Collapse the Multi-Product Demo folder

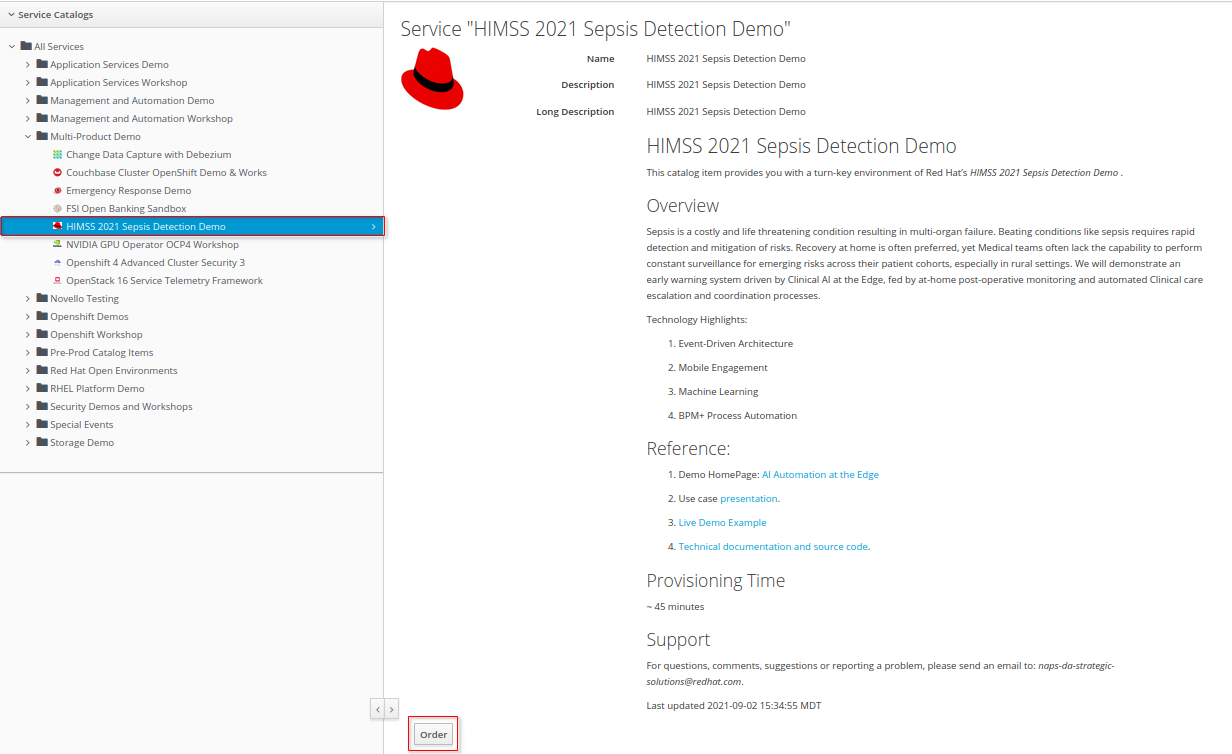[x=28, y=137]
